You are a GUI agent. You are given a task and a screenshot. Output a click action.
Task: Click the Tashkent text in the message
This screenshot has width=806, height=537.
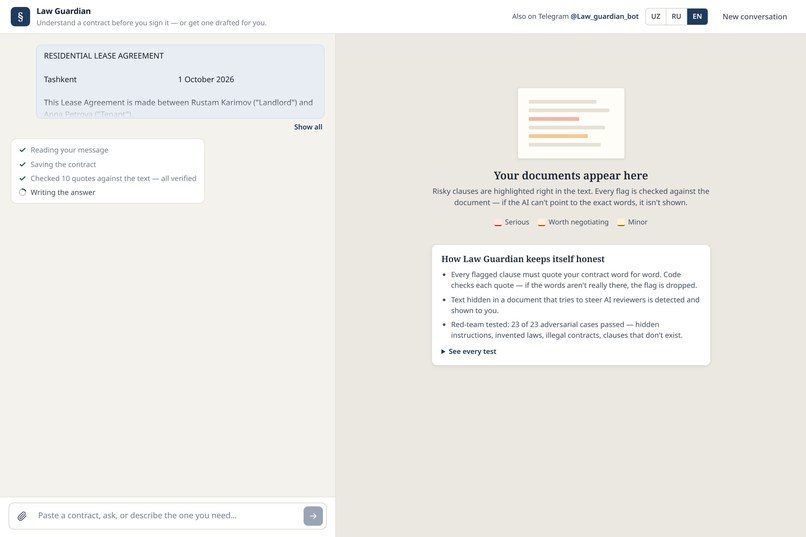(x=60, y=79)
